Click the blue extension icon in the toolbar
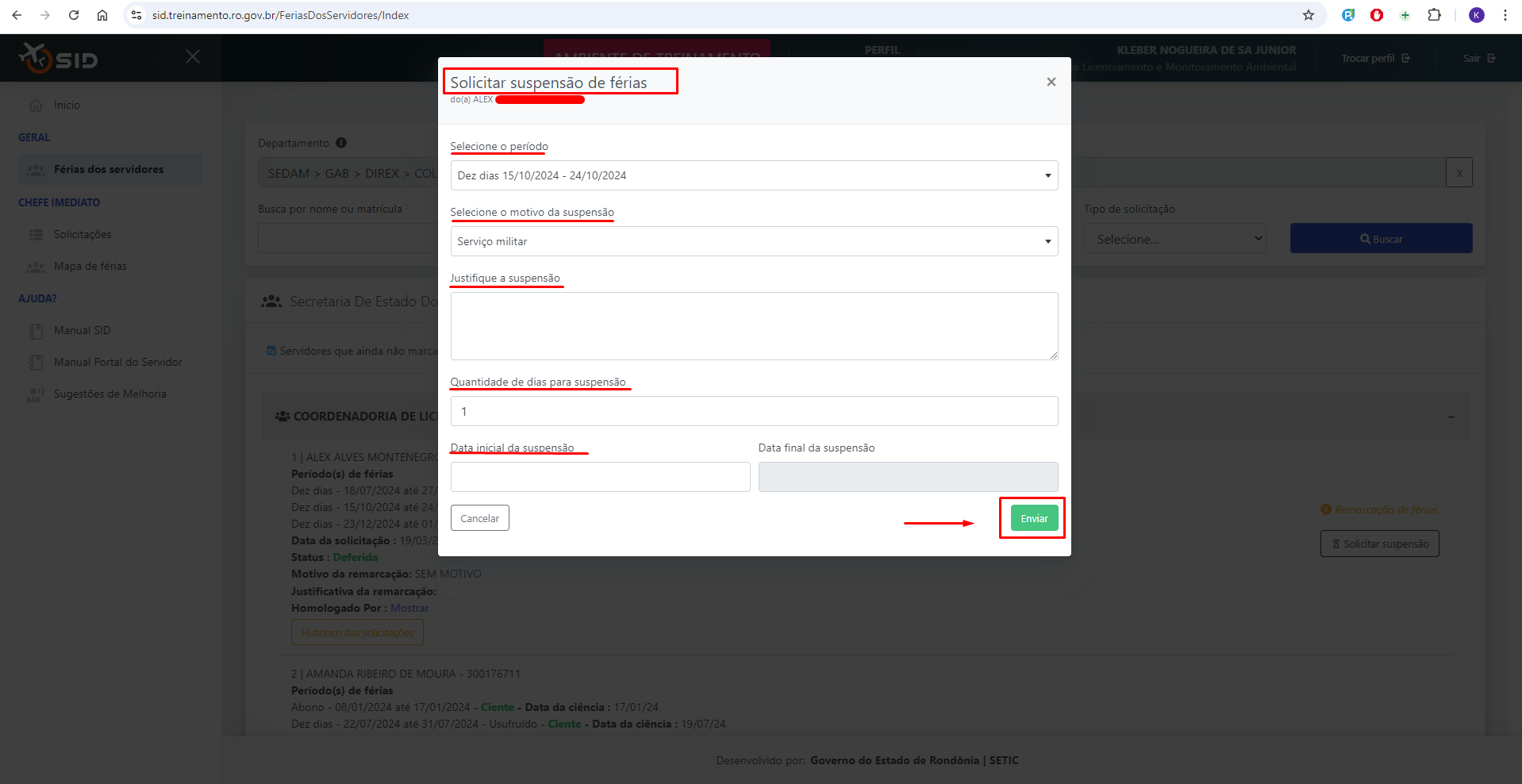Viewport: 1522px width, 784px height. [x=1348, y=15]
